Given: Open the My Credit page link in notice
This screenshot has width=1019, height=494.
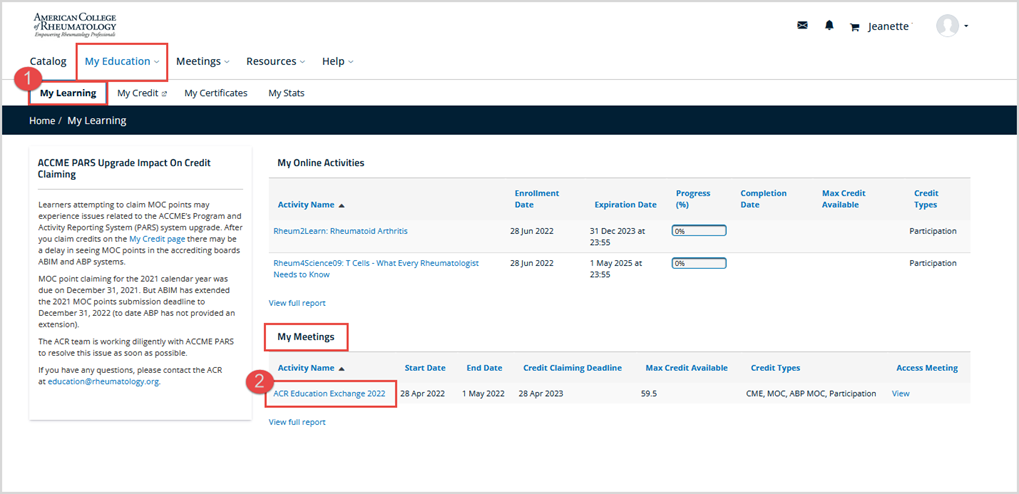Looking at the screenshot, I should (157, 239).
